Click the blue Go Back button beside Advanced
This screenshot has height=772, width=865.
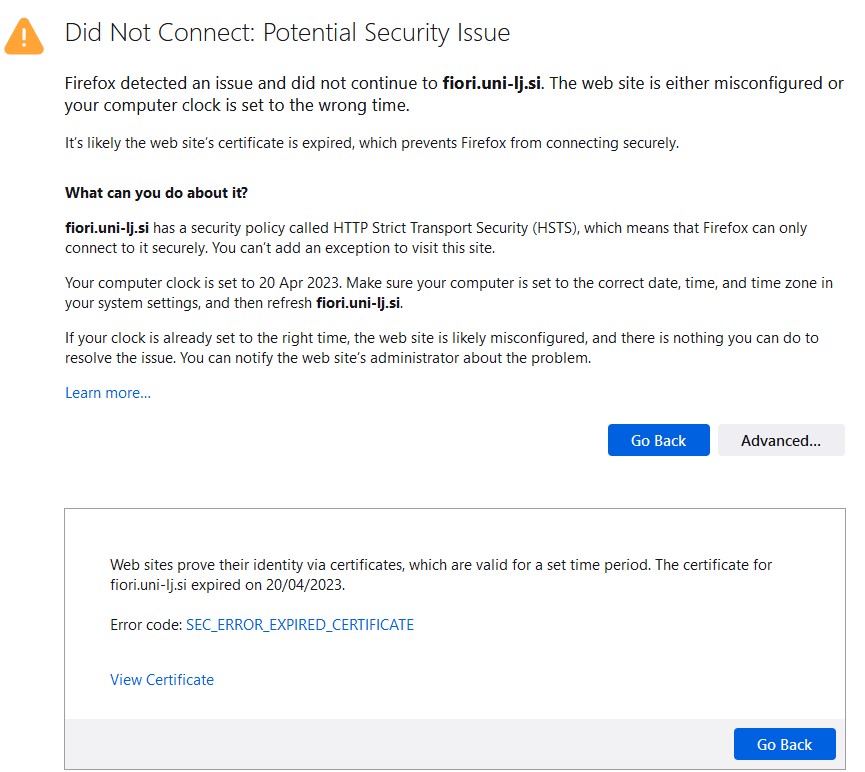[x=659, y=440]
